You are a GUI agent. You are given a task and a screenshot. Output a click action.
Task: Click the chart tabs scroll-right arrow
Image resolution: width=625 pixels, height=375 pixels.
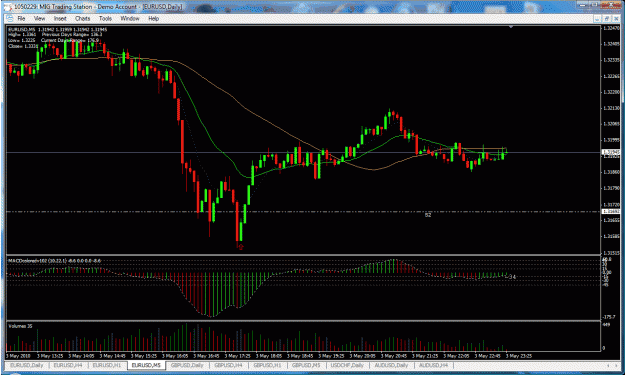click(615, 365)
